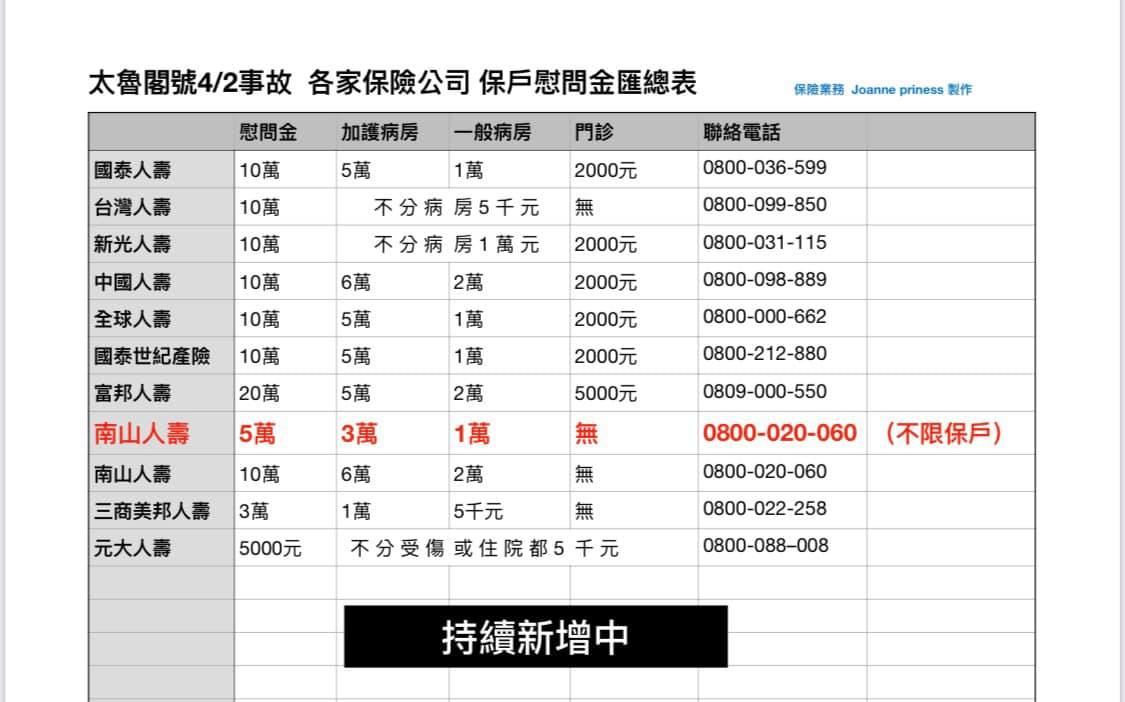Click 5千元 一般病房 cell for 三商美邦人壽
This screenshot has height=702, width=1125.
coord(478,511)
